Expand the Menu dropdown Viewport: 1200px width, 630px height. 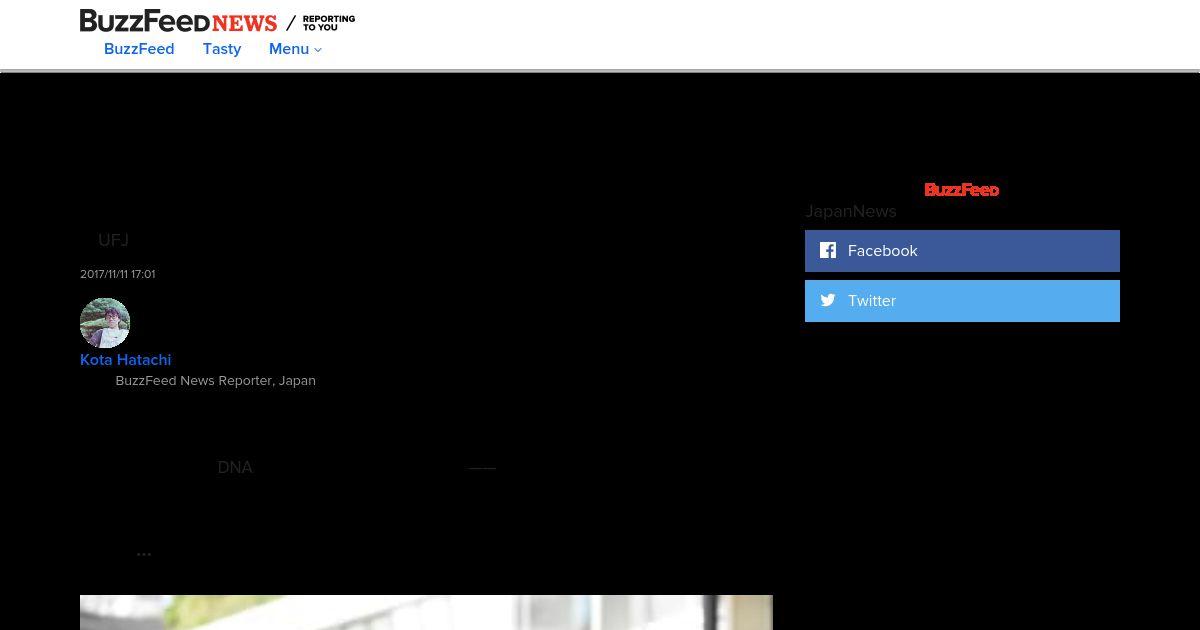coord(295,49)
